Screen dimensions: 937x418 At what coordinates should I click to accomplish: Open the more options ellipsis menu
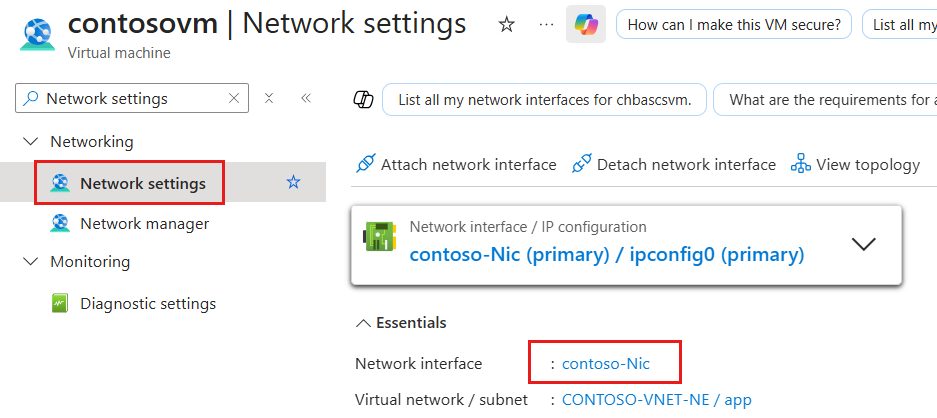(546, 25)
